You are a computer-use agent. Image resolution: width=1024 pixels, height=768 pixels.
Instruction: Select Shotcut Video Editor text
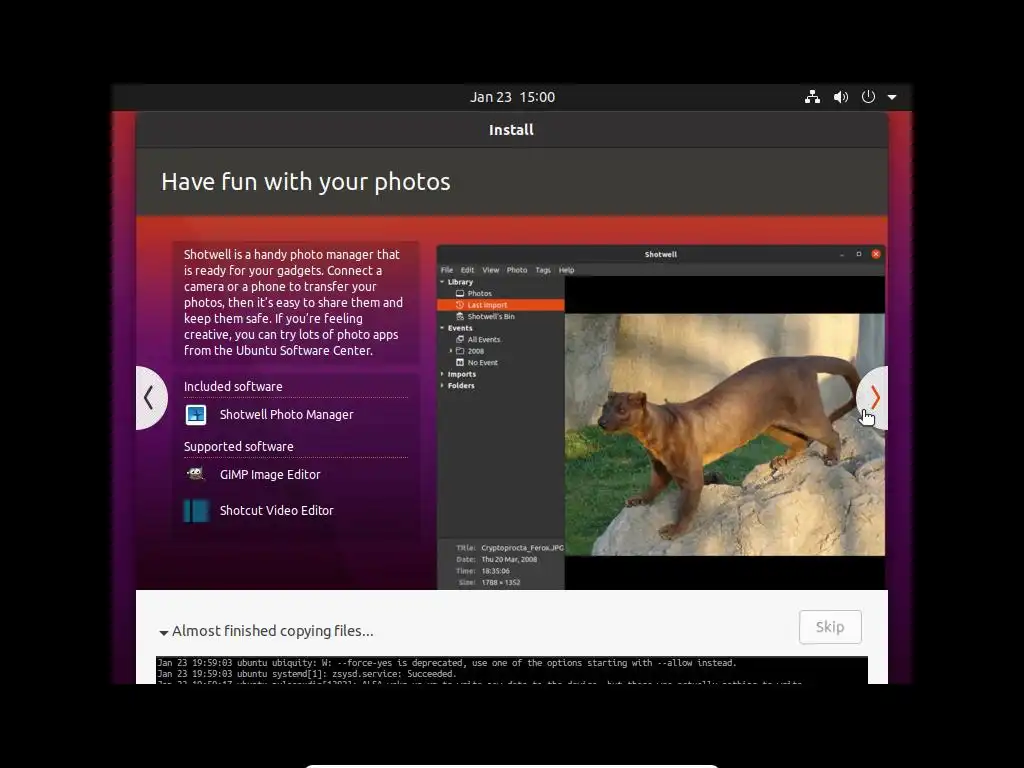pyautogui.click(x=277, y=511)
